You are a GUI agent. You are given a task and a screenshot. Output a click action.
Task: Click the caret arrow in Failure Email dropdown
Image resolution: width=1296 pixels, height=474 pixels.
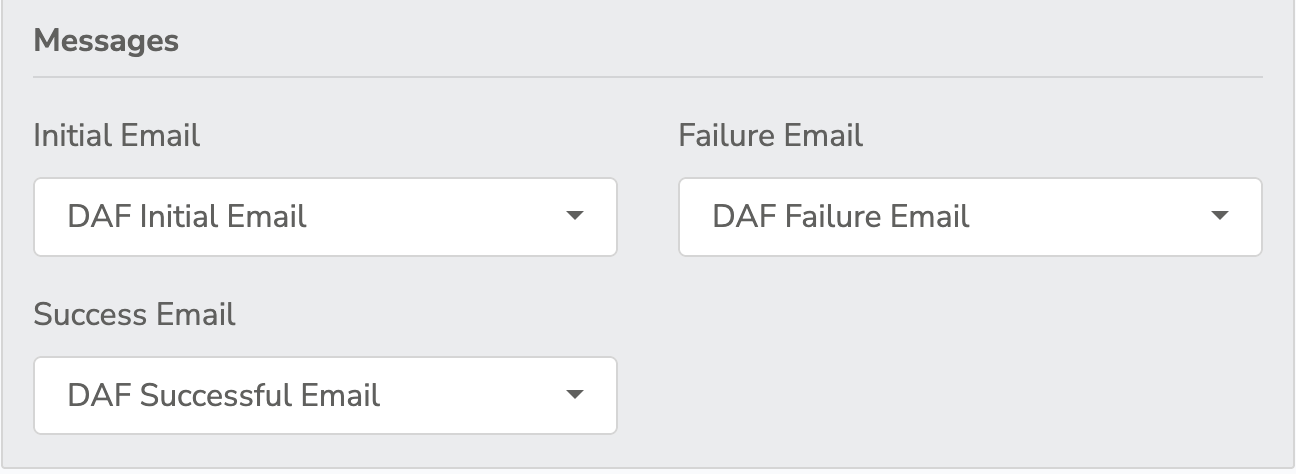click(1219, 216)
